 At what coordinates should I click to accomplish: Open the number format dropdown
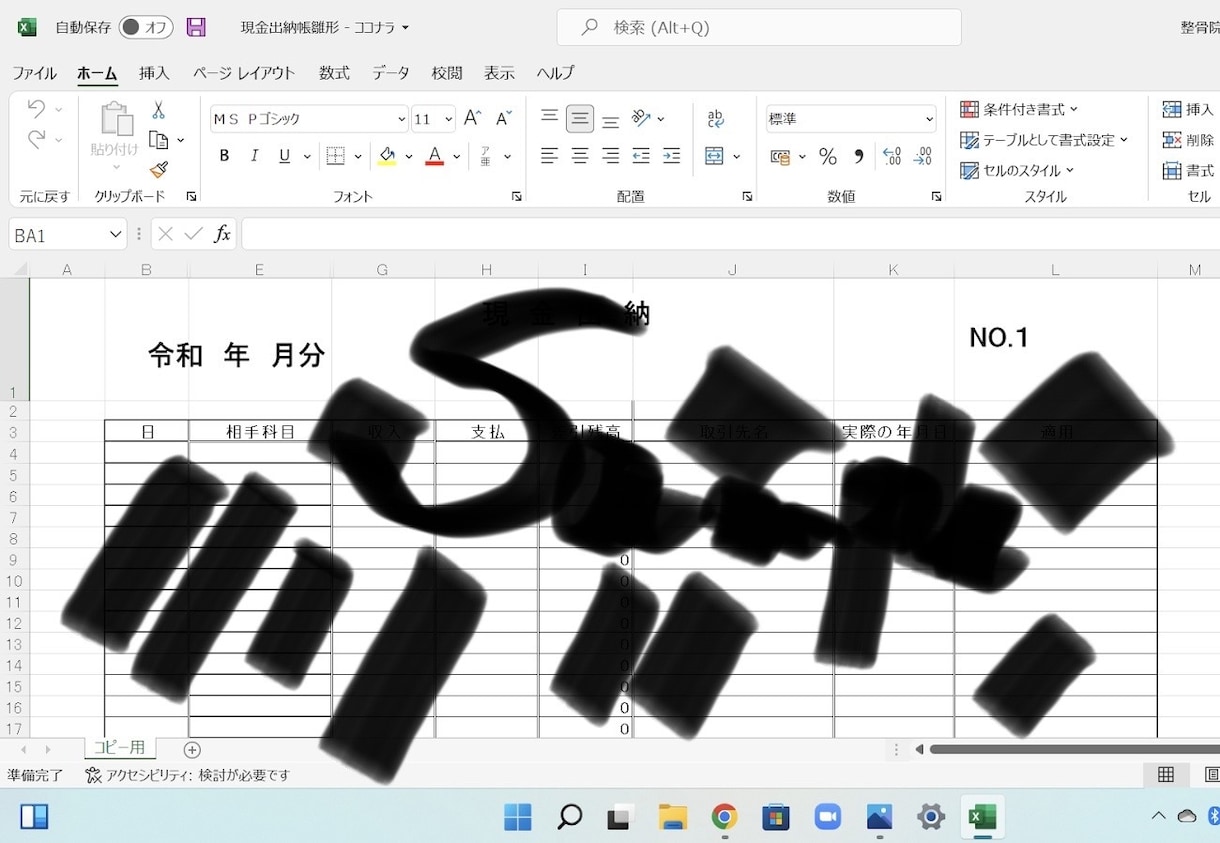[930, 119]
